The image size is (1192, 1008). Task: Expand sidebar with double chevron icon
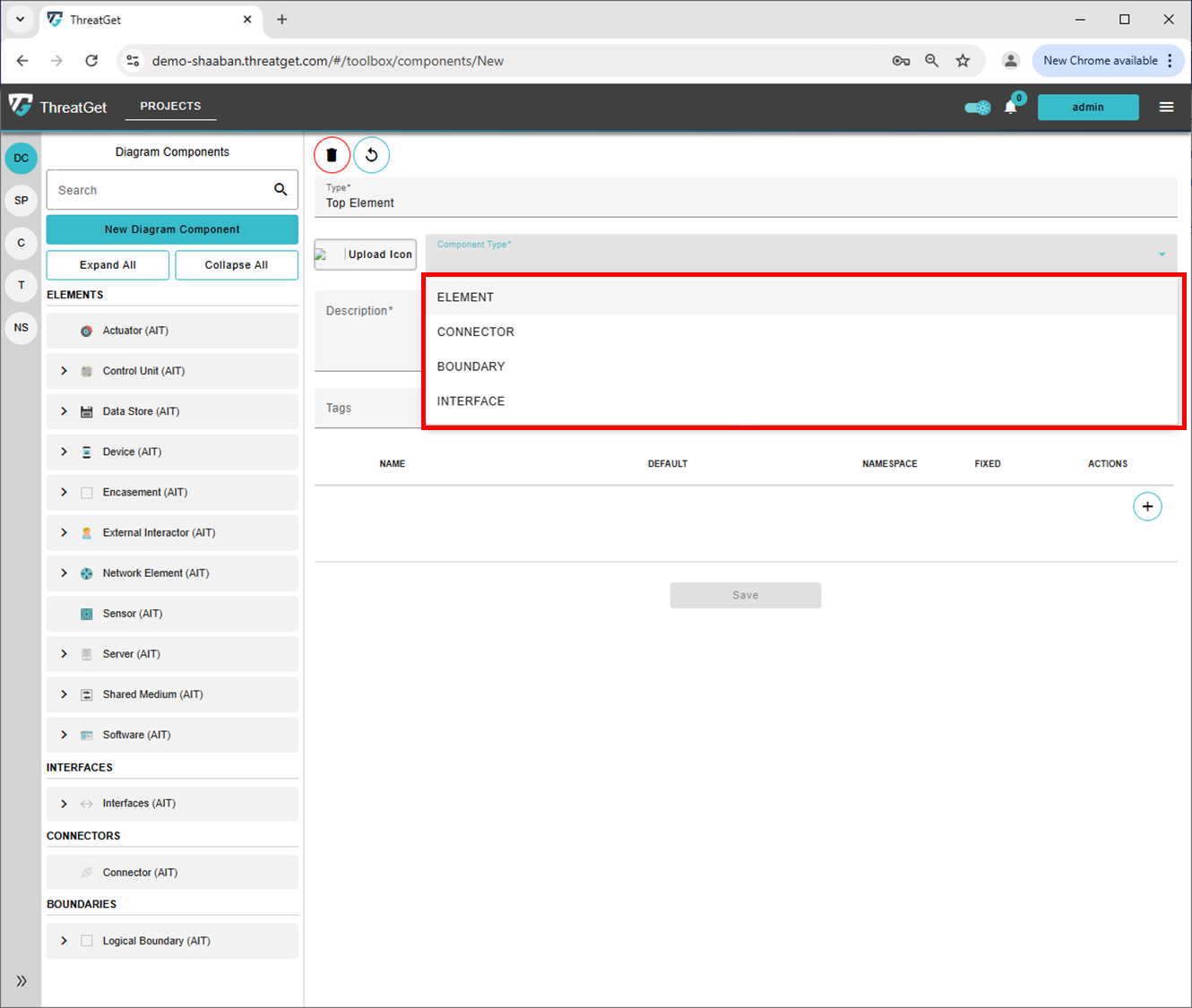click(x=22, y=981)
